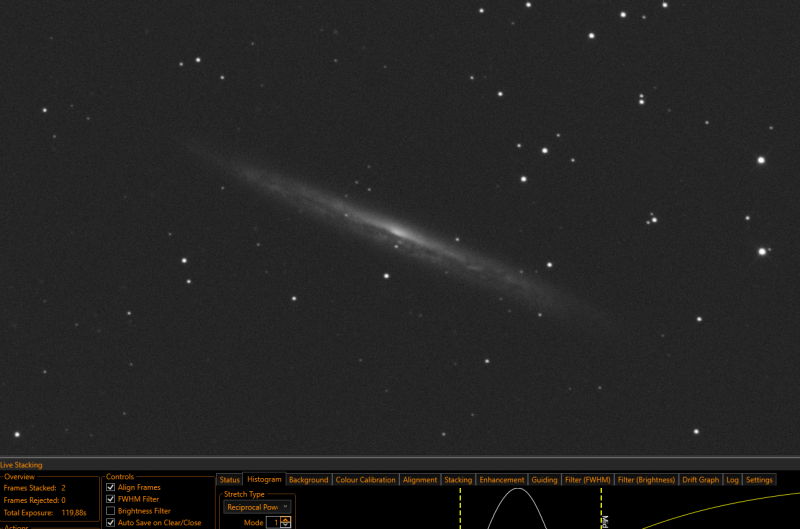View the Drift Graph tab
800x529 pixels.
click(701, 480)
